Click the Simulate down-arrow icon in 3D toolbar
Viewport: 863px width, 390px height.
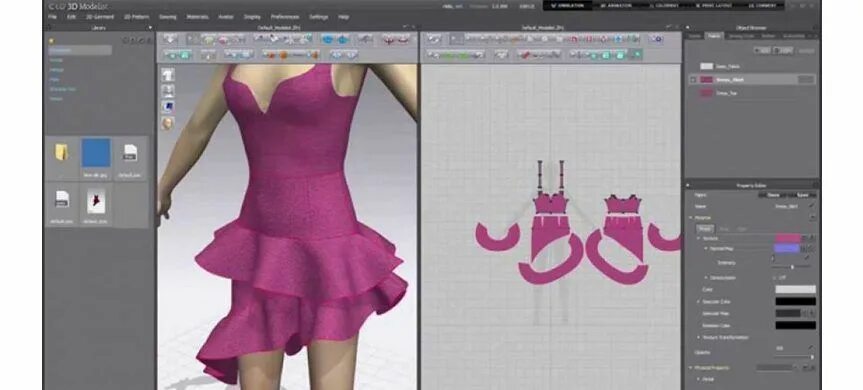coord(170,39)
